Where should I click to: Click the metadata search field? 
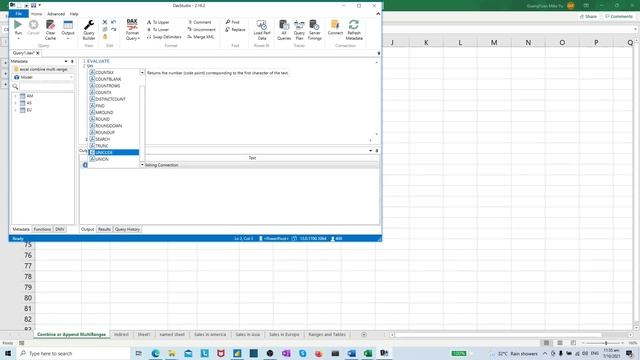point(47,87)
